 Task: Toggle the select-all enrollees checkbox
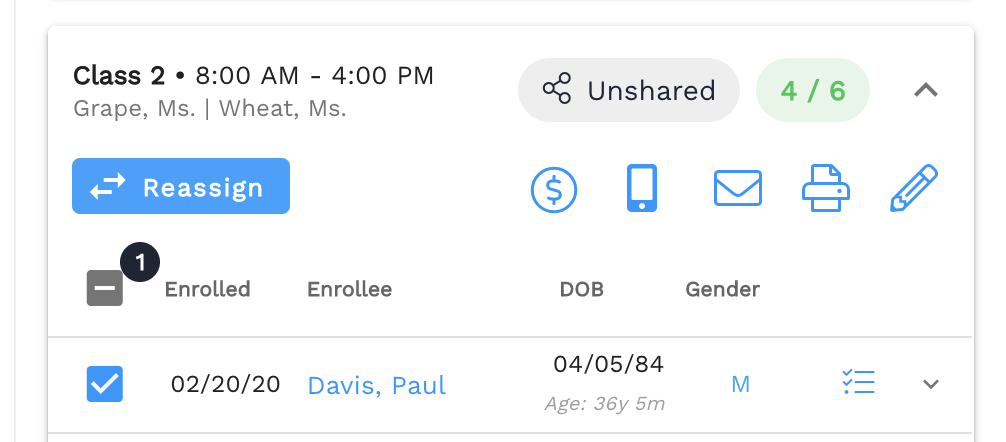[x=105, y=288]
